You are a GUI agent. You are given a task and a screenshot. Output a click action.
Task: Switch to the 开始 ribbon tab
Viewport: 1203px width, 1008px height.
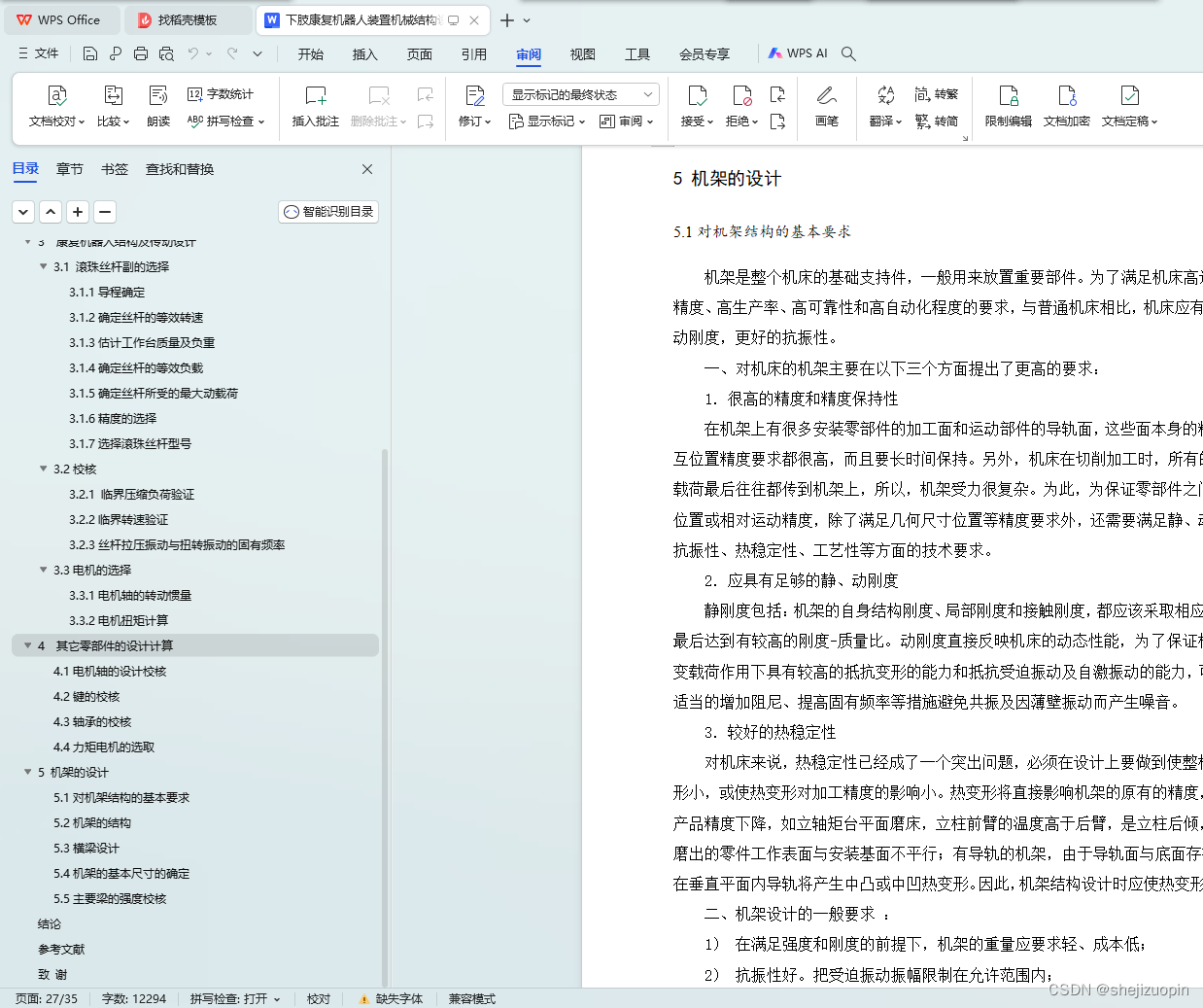coord(311,54)
